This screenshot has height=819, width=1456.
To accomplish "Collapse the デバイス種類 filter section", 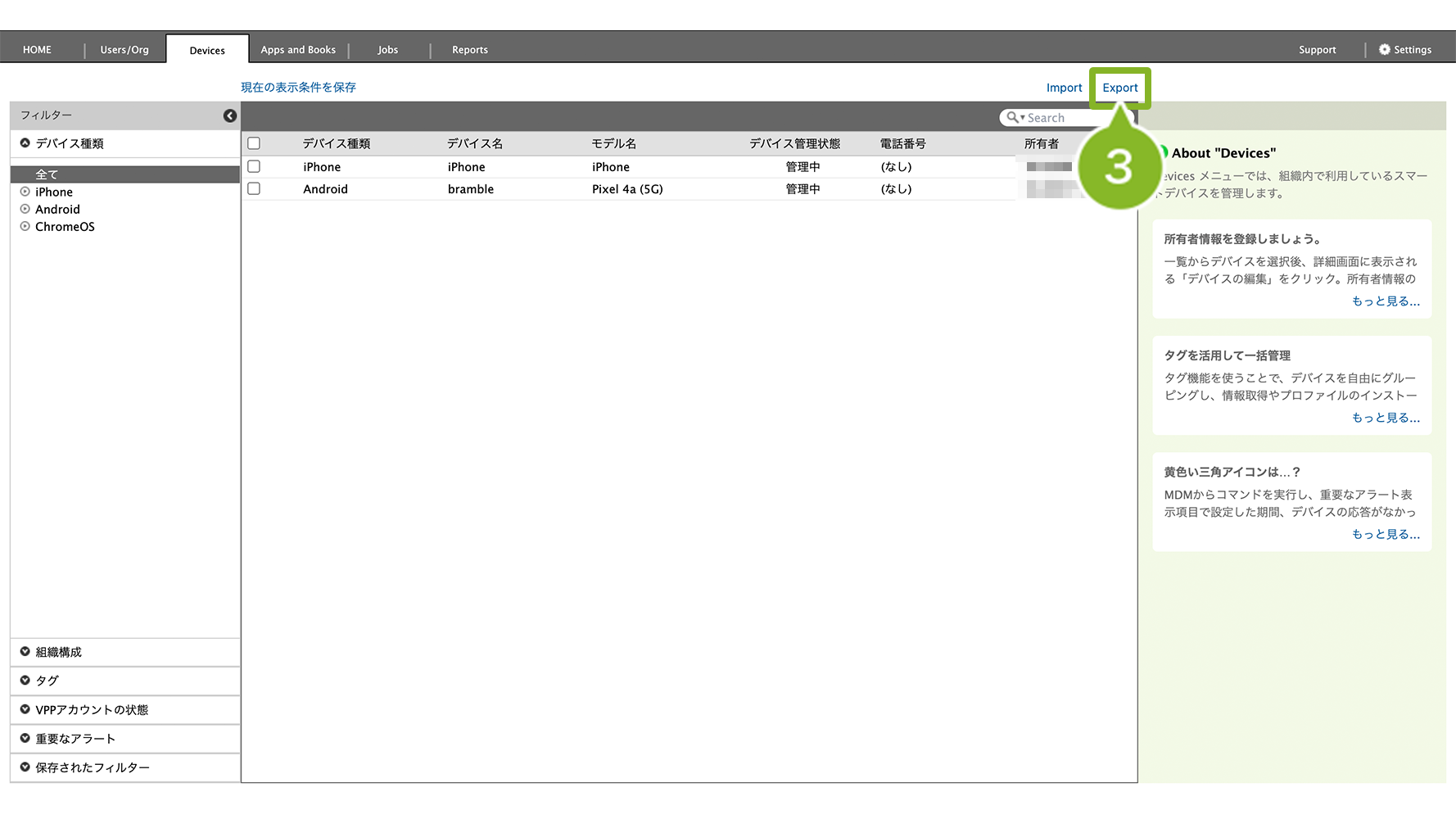I will [25, 143].
